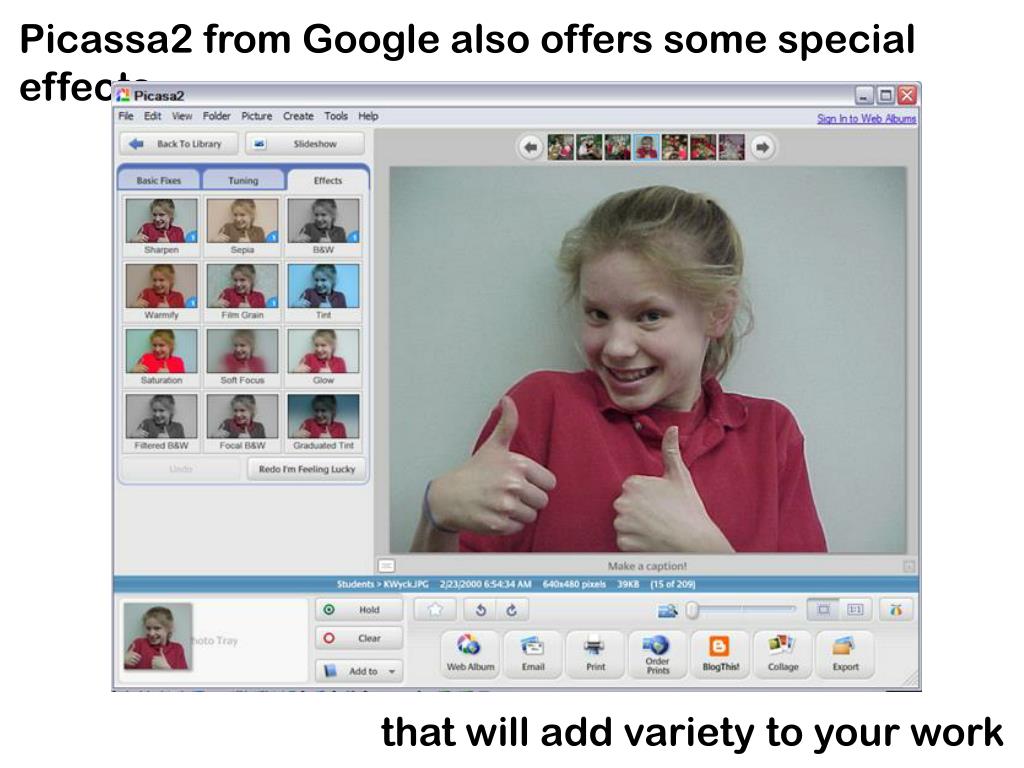This screenshot has width=1024, height=768.
Task: Apply the Sharpen effect thumbnail
Action: tap(161, 221)
